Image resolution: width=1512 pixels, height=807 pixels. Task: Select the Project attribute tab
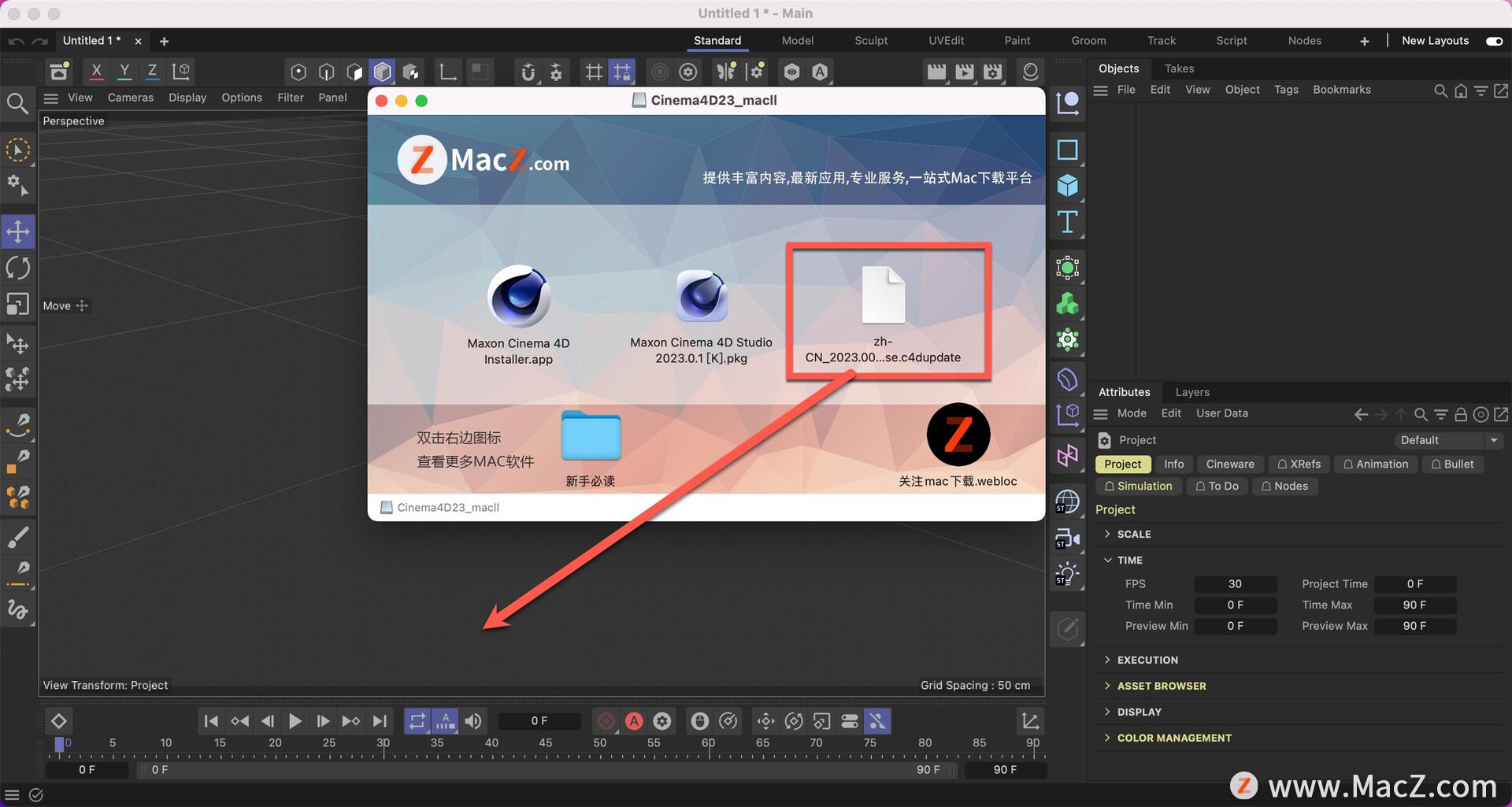(1123, 465)
